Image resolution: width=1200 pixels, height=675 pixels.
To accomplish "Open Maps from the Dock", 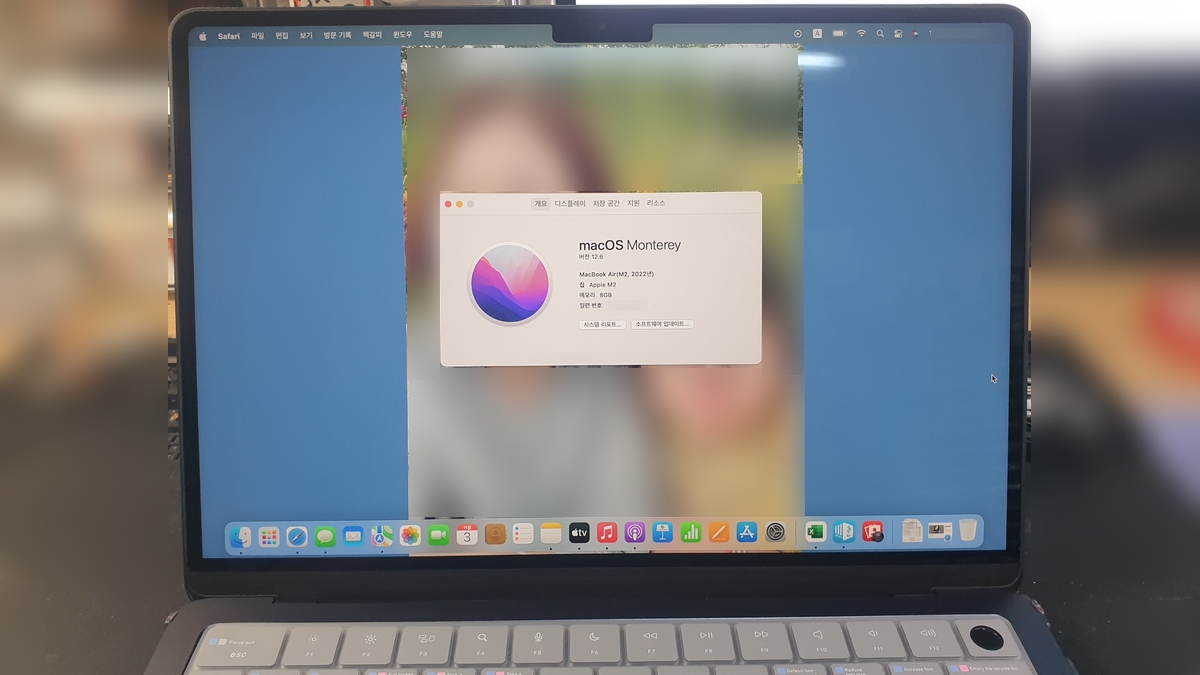I will coord(382,536).
